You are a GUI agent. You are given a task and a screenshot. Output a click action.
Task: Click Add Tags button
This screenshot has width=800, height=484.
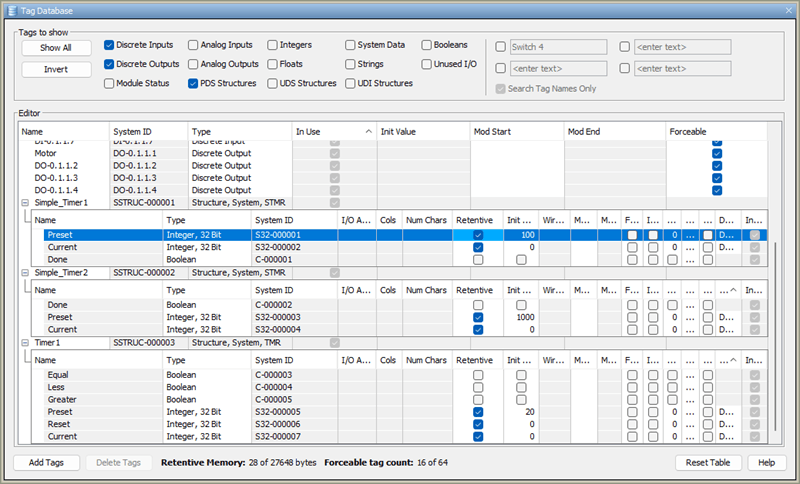(46, 463)
